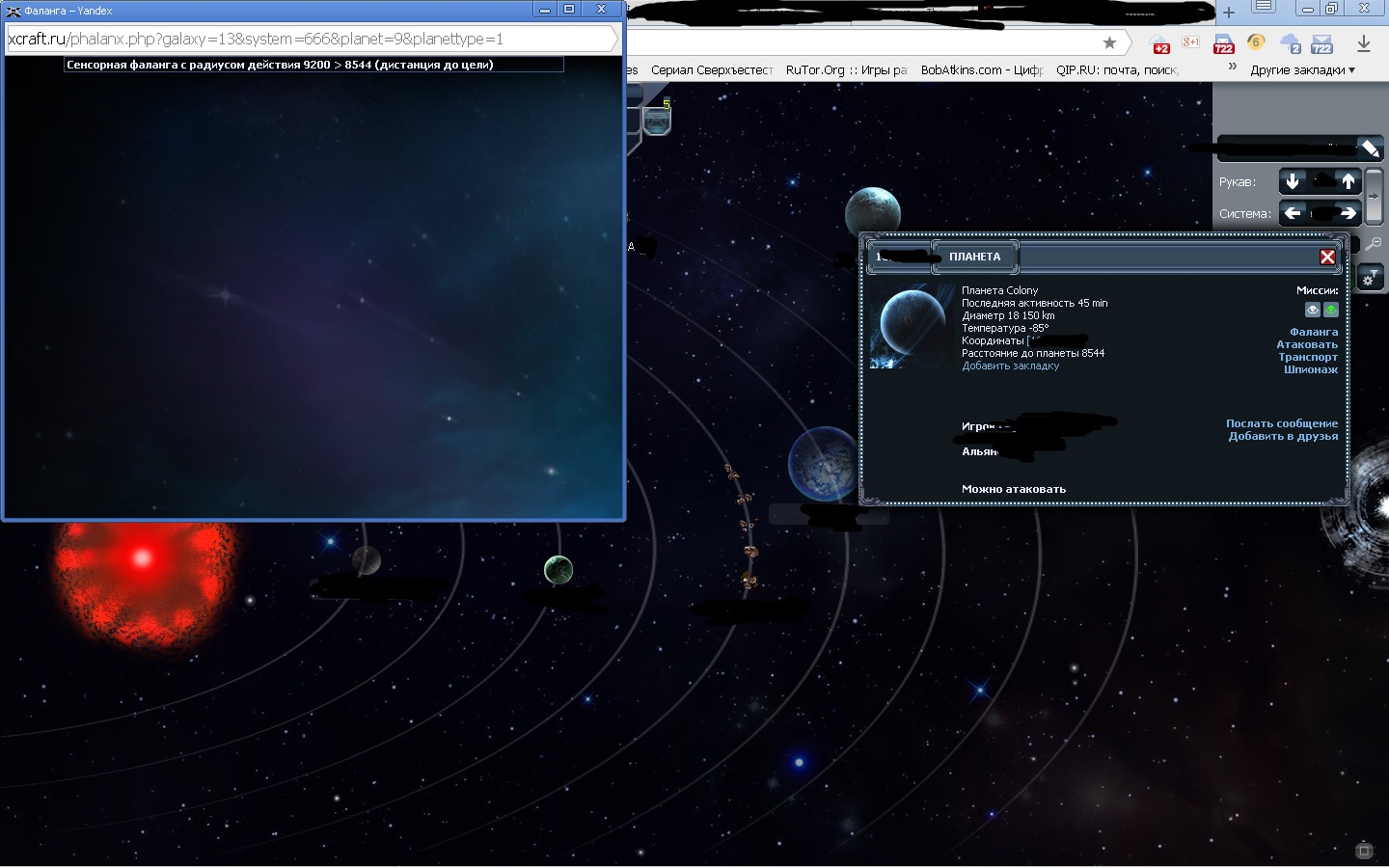Click the fullscreen icon at bottom-right corner
1389x868 pixels.
click(1364, 850)
